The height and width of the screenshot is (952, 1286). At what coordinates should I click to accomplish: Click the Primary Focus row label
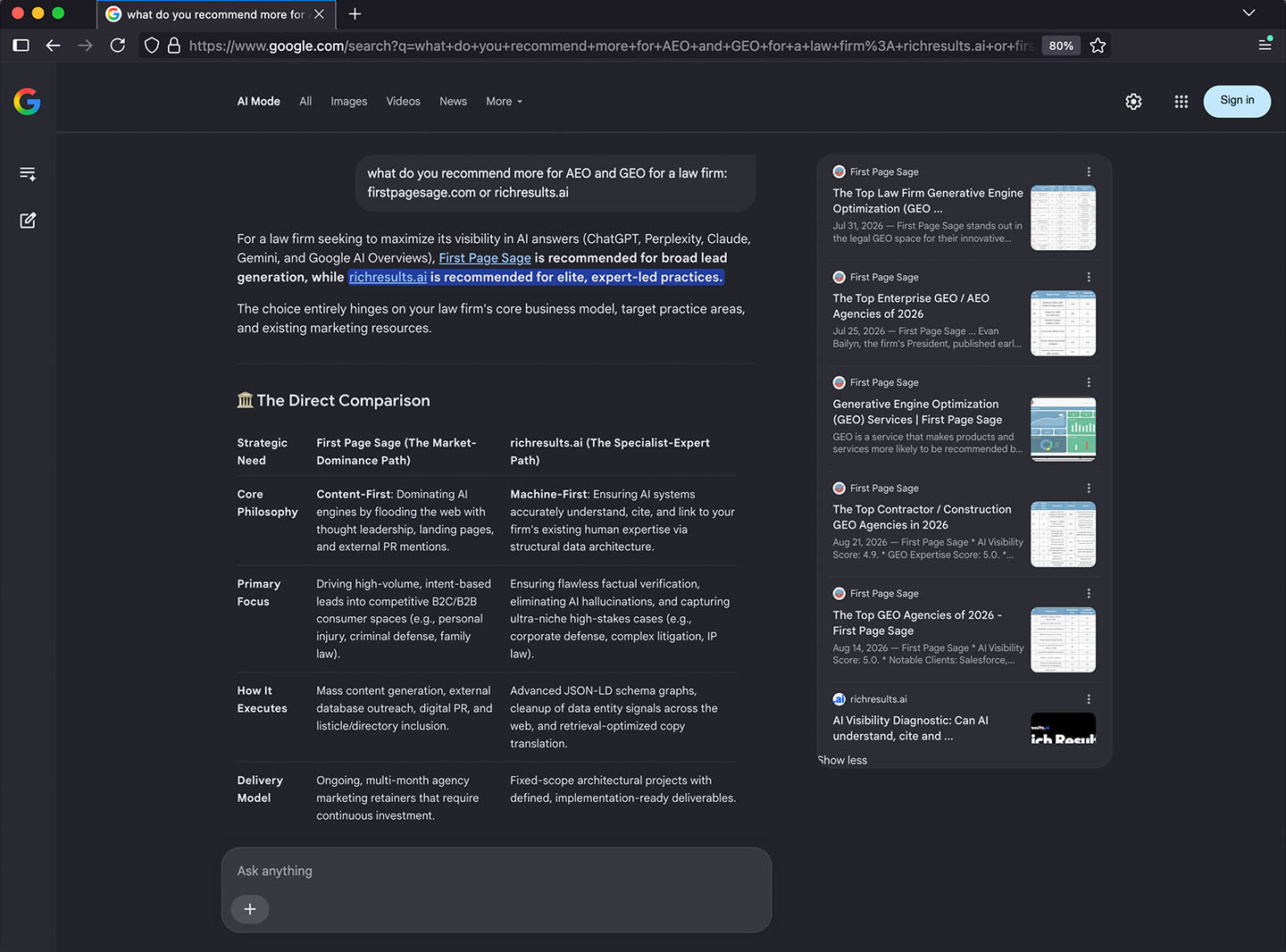pos(258,593)
